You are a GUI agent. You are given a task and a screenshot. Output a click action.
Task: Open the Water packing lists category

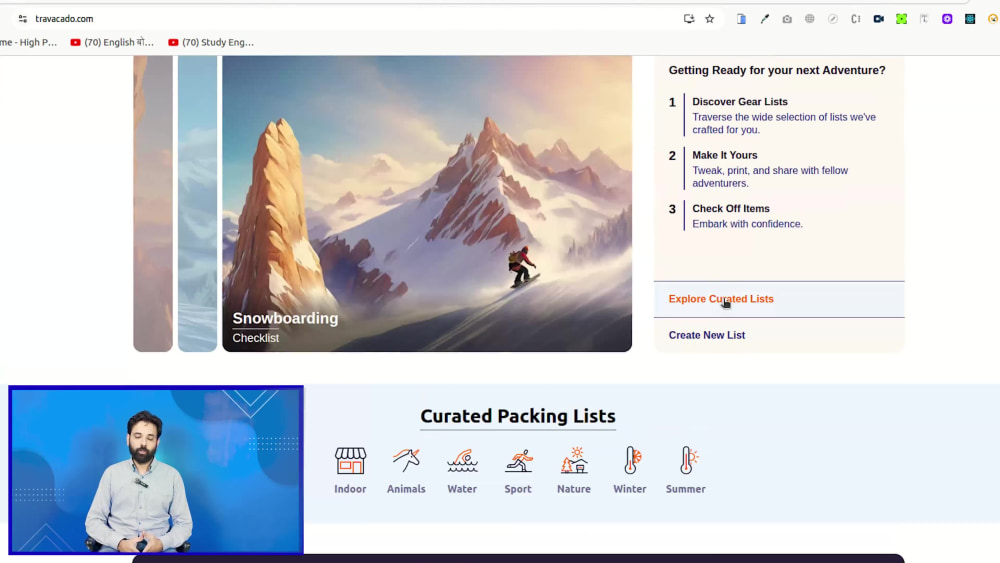point(462,471)
